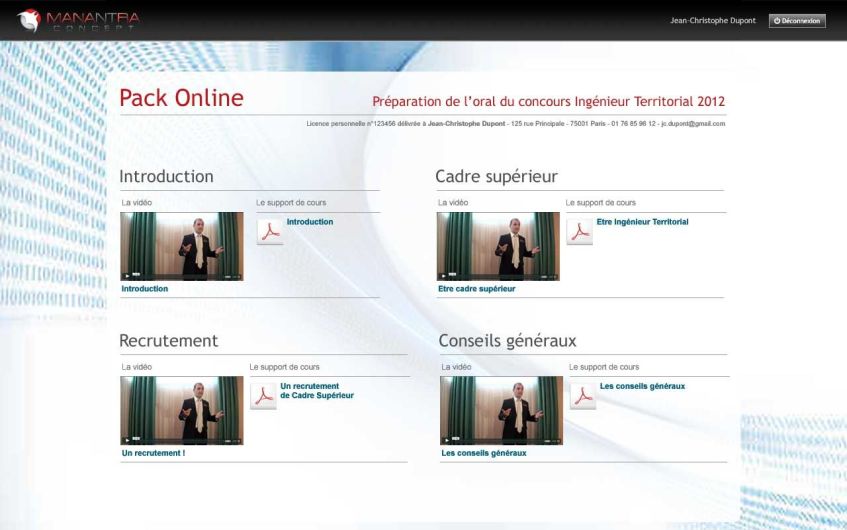Screen dimensions: 847x530
Task: Open Les conseils généraux link below the video
Action: 483,453
